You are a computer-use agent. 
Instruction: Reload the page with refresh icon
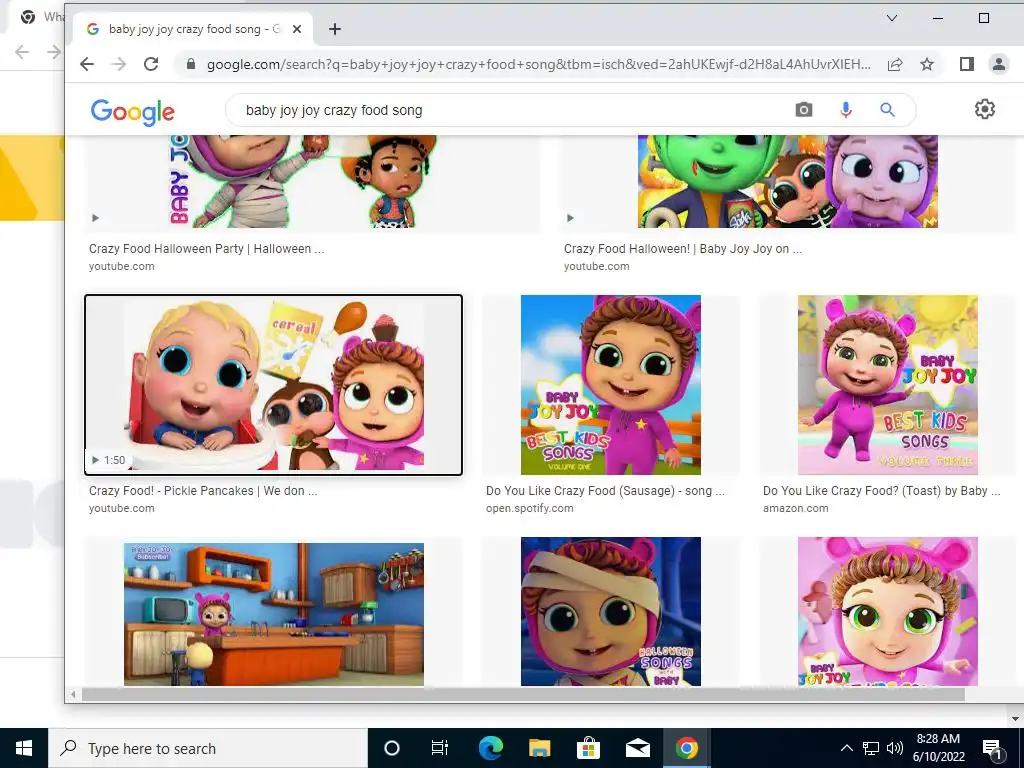pyautogui.click(x=151, y=64)
